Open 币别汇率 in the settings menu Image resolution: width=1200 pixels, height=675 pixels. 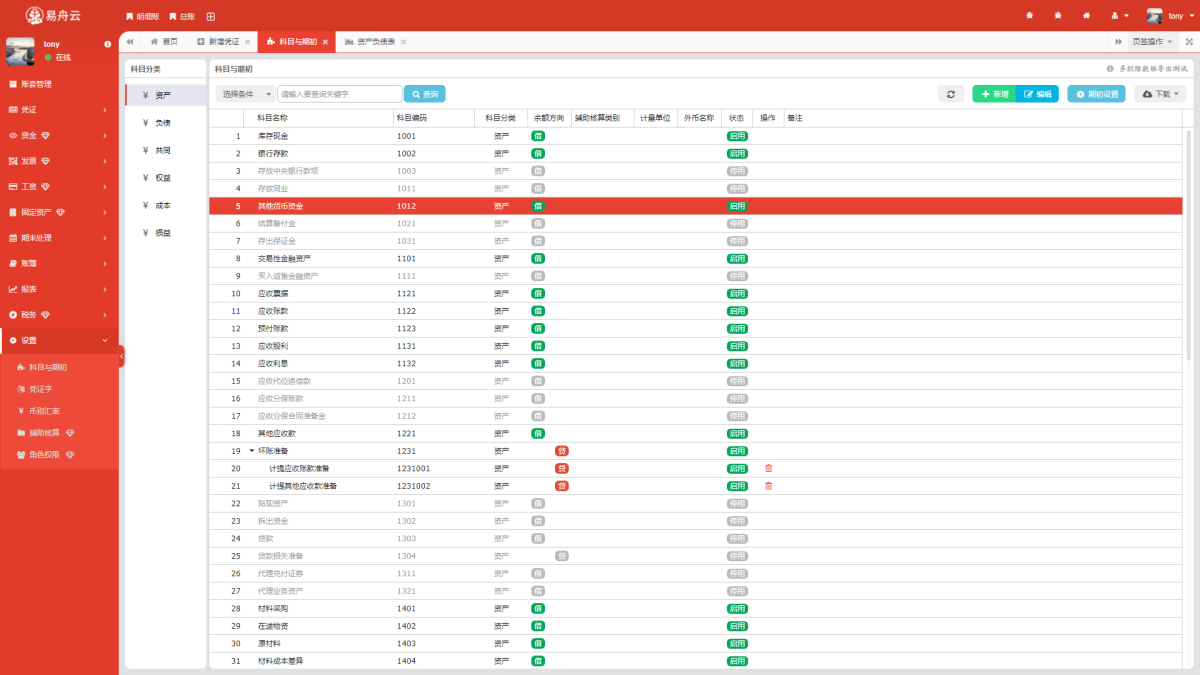[44, 411]
